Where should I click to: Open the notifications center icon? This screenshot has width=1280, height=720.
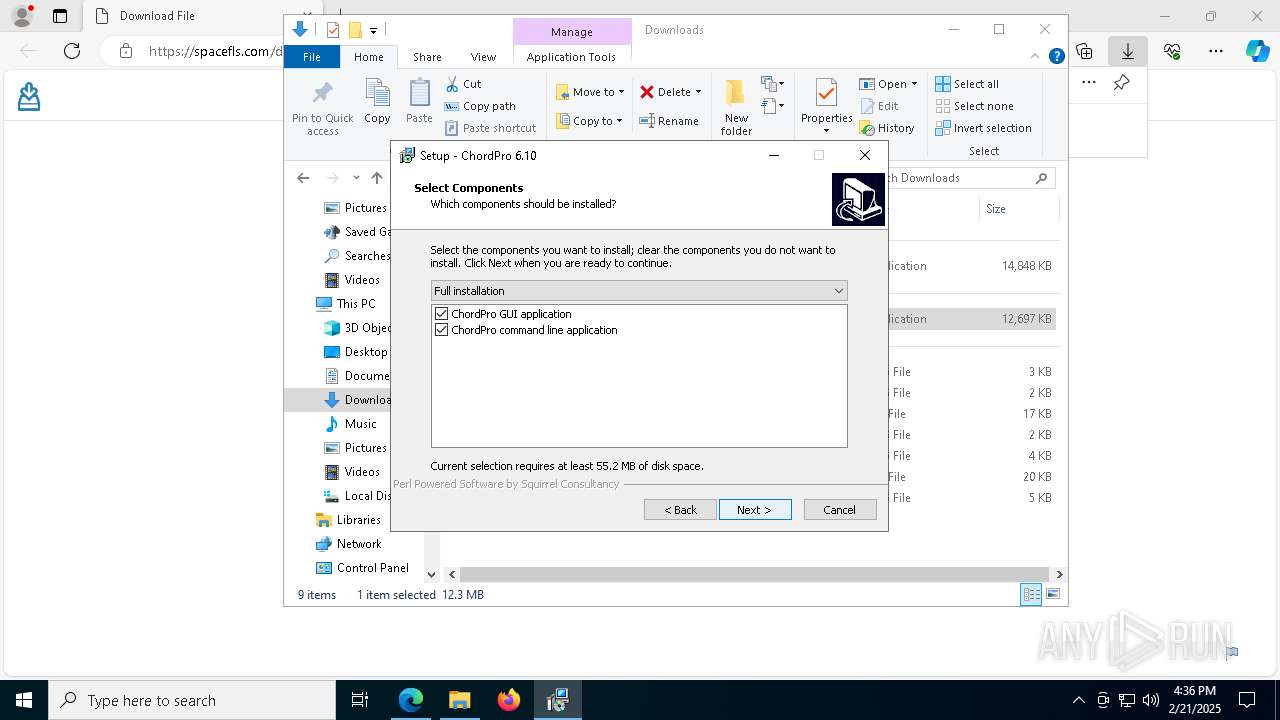click(1247, 701)
